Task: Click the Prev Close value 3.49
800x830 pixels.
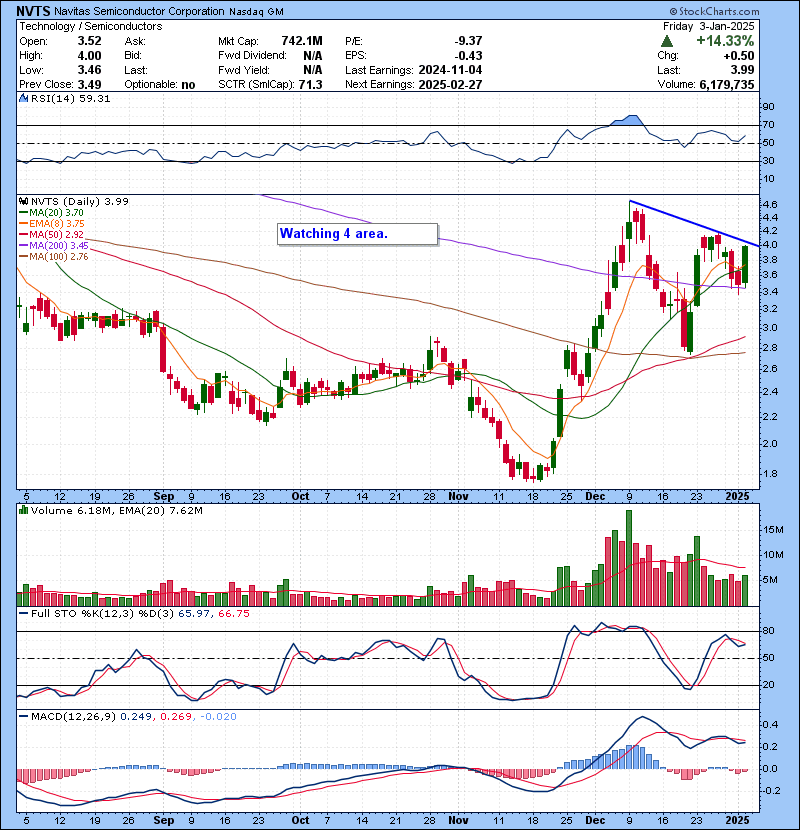Action: click(x=89, y=84)
